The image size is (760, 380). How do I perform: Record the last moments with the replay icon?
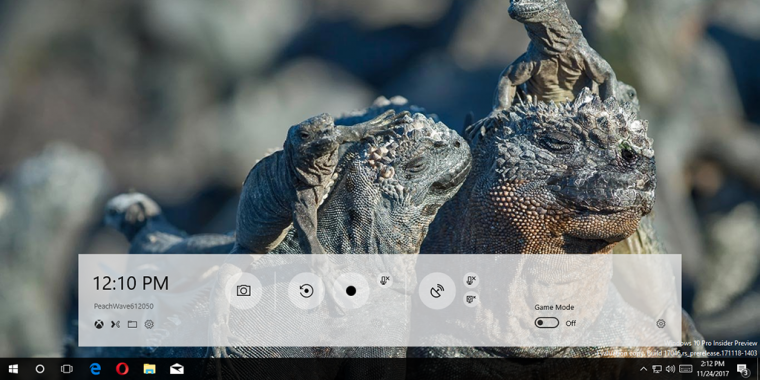[x=306, y=291]
